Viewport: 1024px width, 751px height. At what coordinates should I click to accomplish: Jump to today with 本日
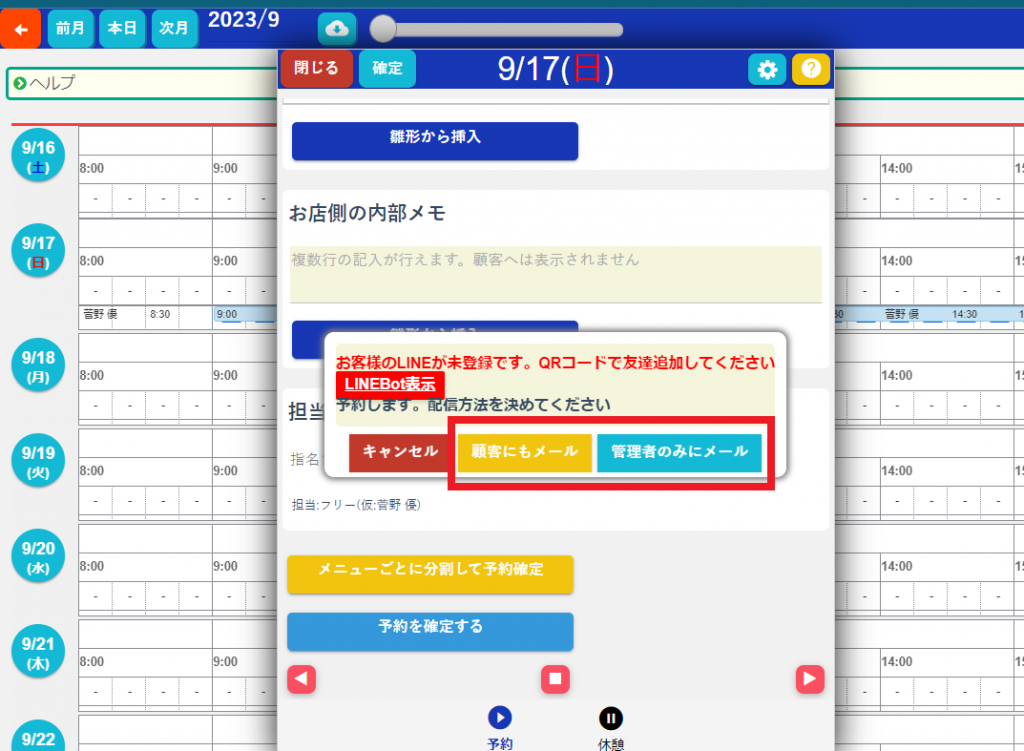tap(122, 28)
